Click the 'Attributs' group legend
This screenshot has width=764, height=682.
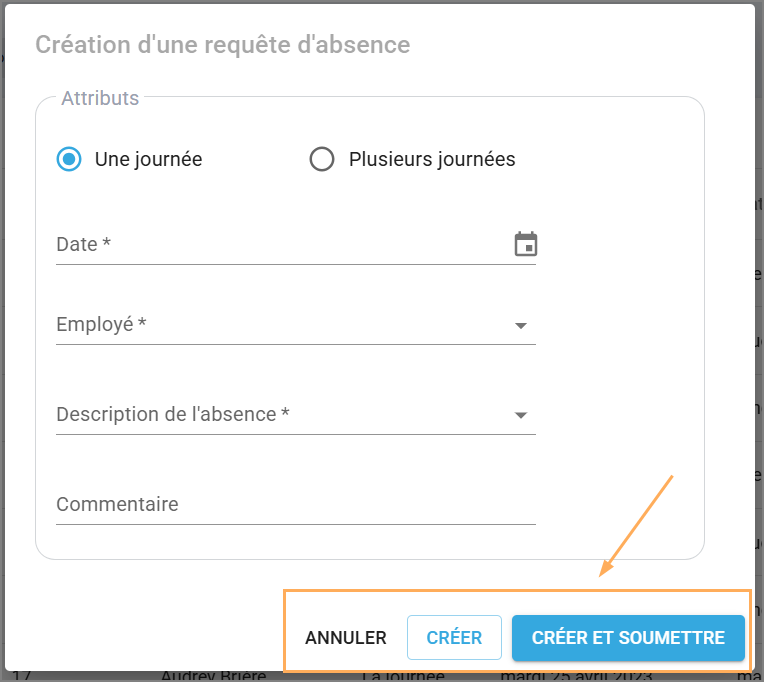[x=100, y=98]
